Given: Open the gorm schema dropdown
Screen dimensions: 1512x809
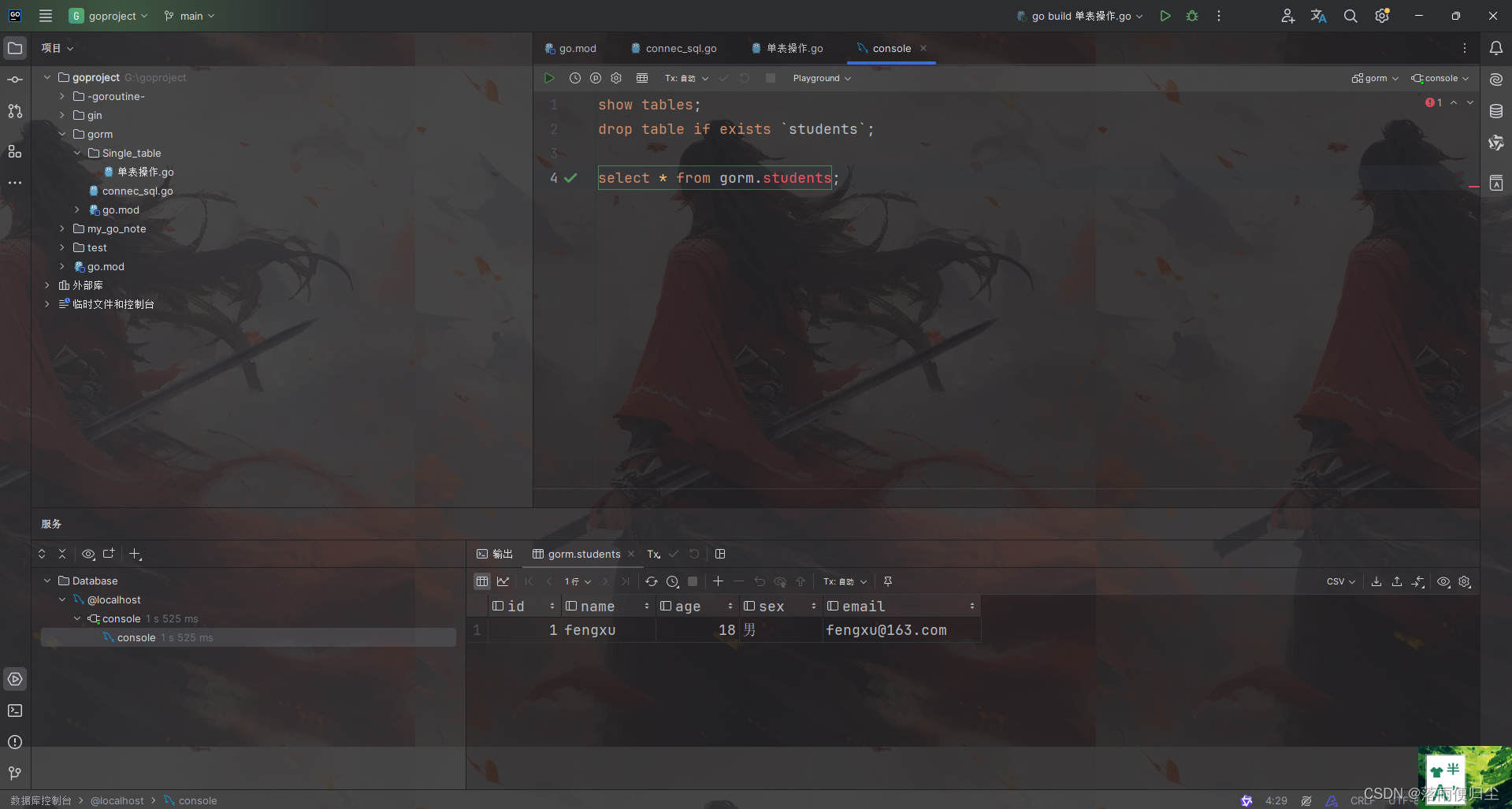Looking at the screenshot, I should point(1375,78).
